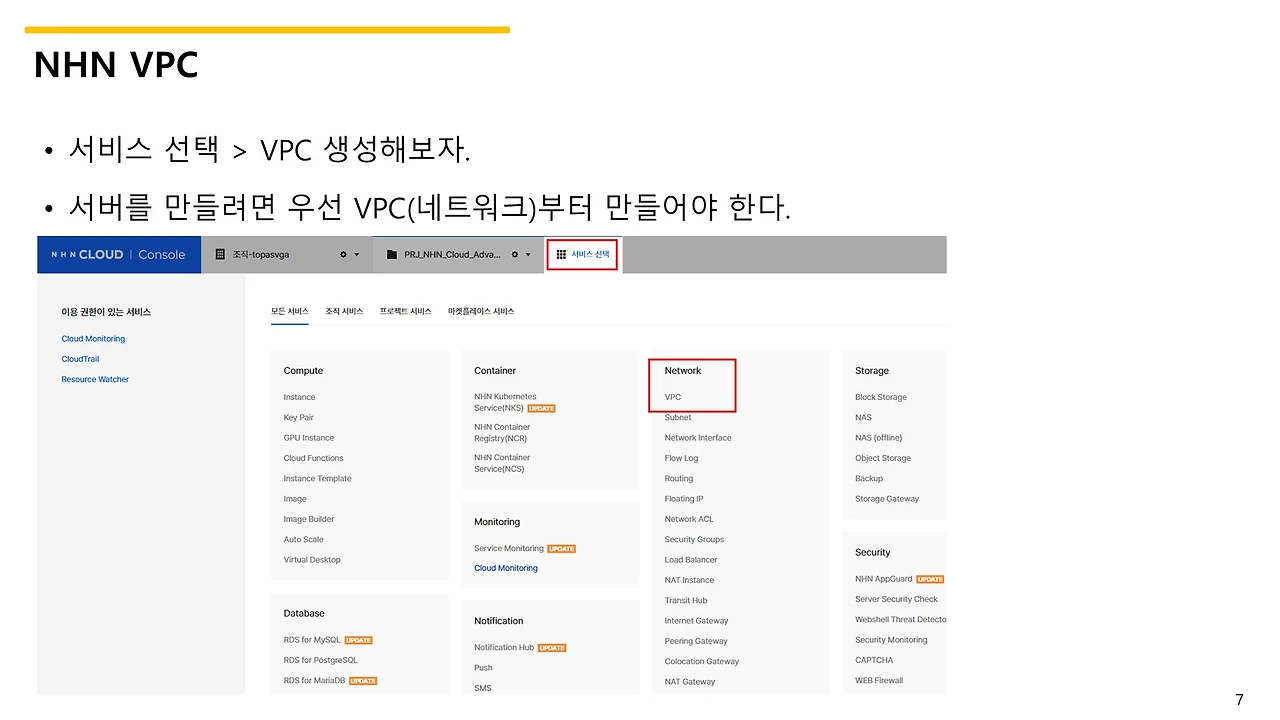Open NHN Kubernetes Service(NKS) under Container
1280x720 pixels.
[x=505, y=401]
